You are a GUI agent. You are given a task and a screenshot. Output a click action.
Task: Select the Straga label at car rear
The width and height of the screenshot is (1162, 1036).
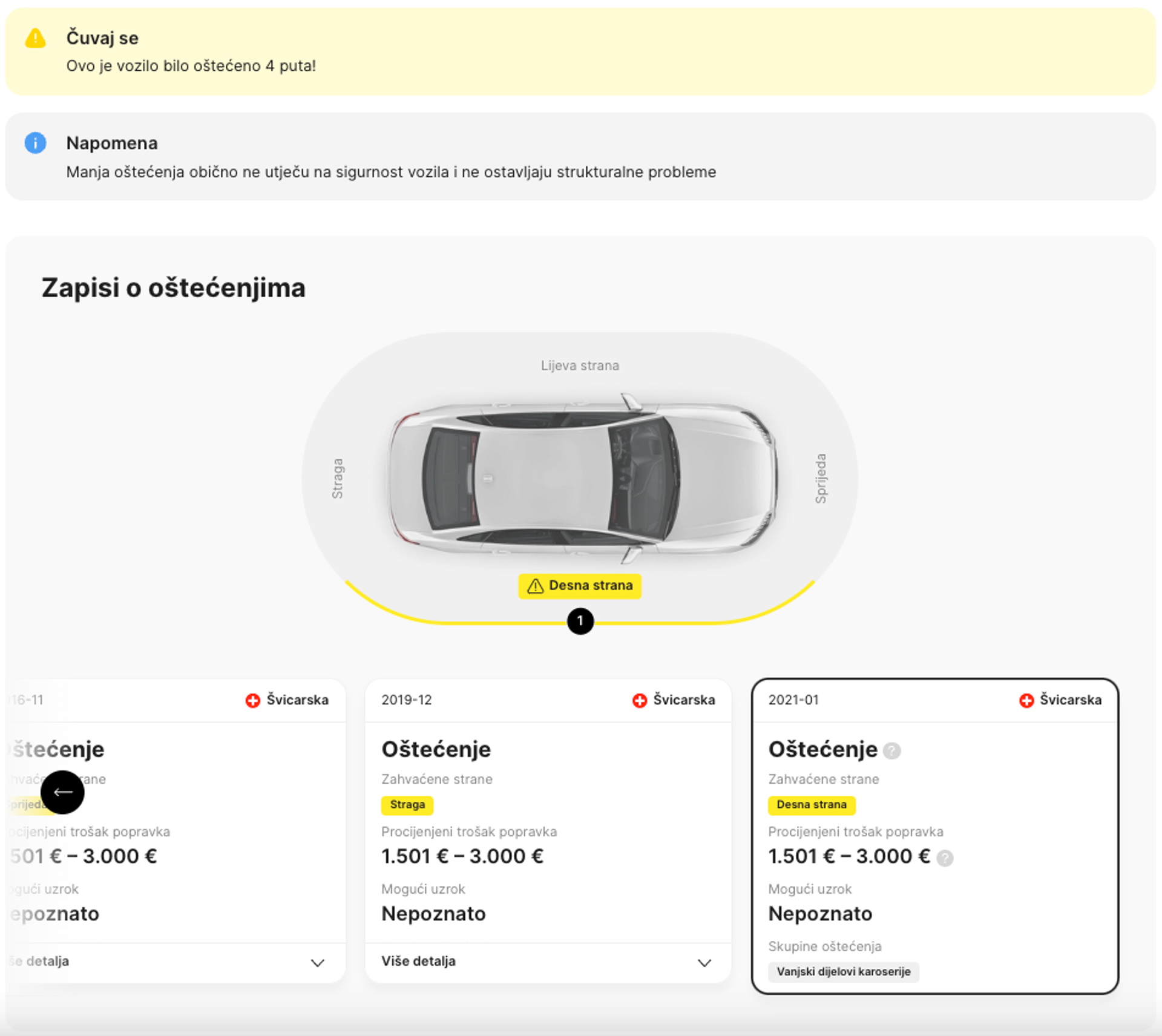[x=338, y=478]
